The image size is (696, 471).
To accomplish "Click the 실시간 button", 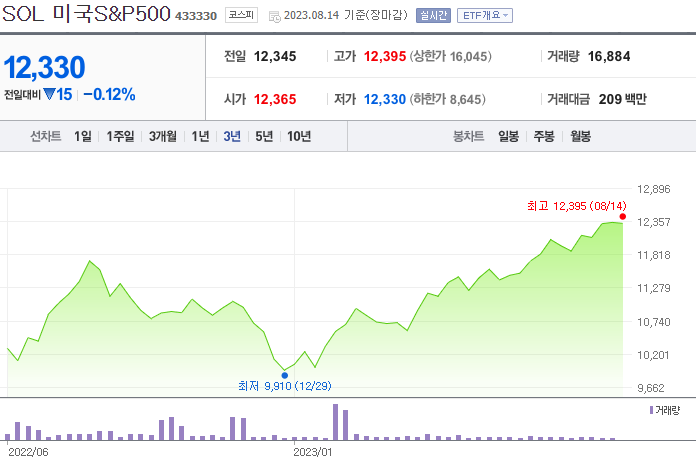I will 433,16.
